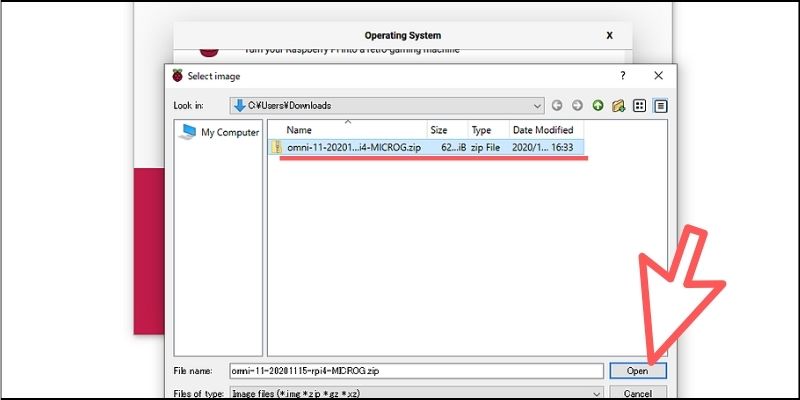Image resolution: width=800 pixels, height=400 pixels.
Task: Click the Raspberry Pi logo in title bar
Action: click(x=177, y=76)
